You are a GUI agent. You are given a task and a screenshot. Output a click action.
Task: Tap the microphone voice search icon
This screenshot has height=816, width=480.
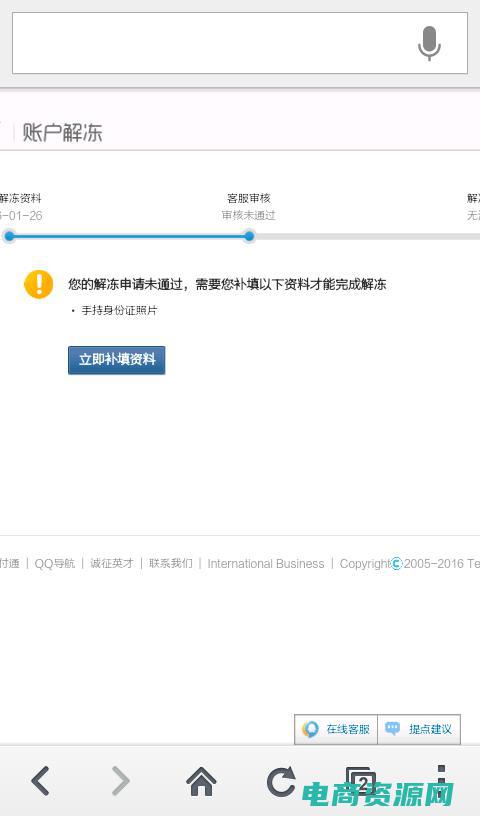(429, 44)
